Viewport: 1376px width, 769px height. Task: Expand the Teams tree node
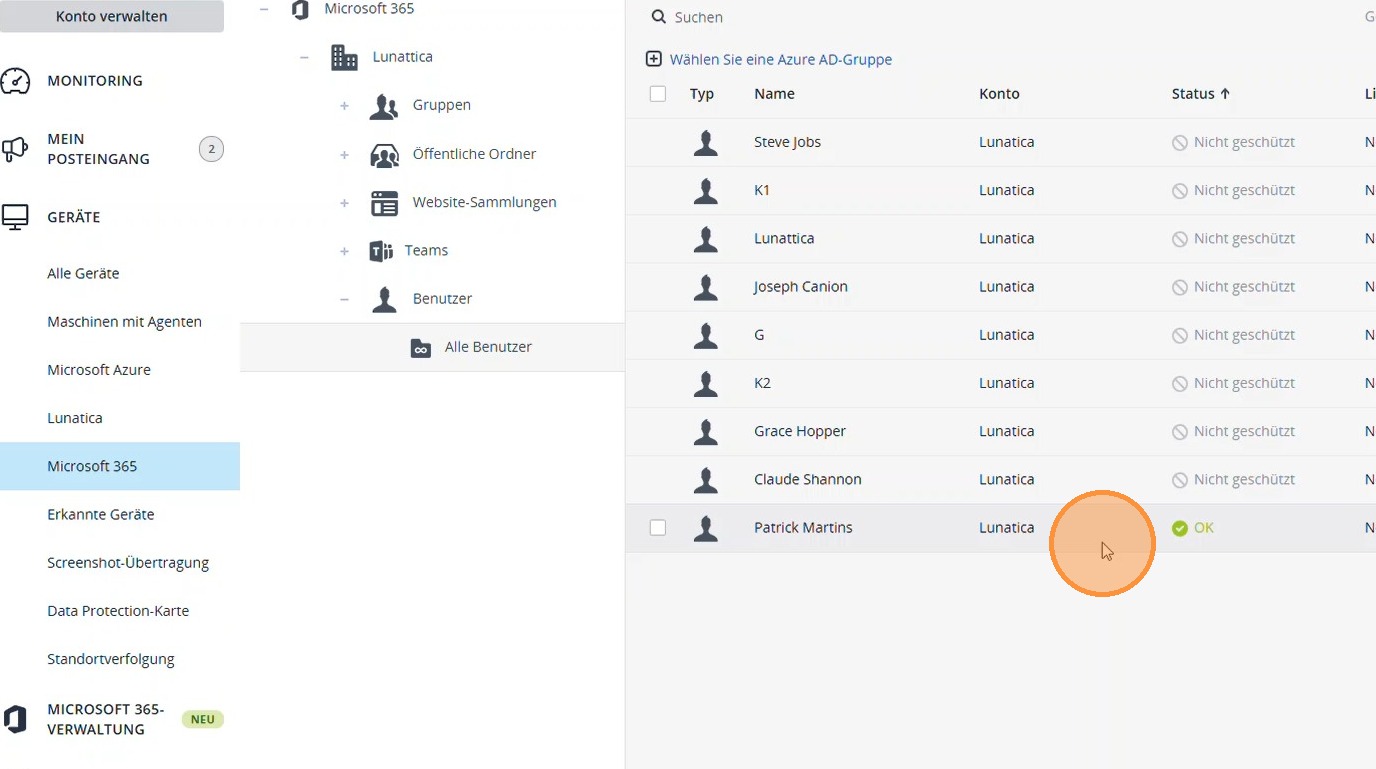click(344, 251)
